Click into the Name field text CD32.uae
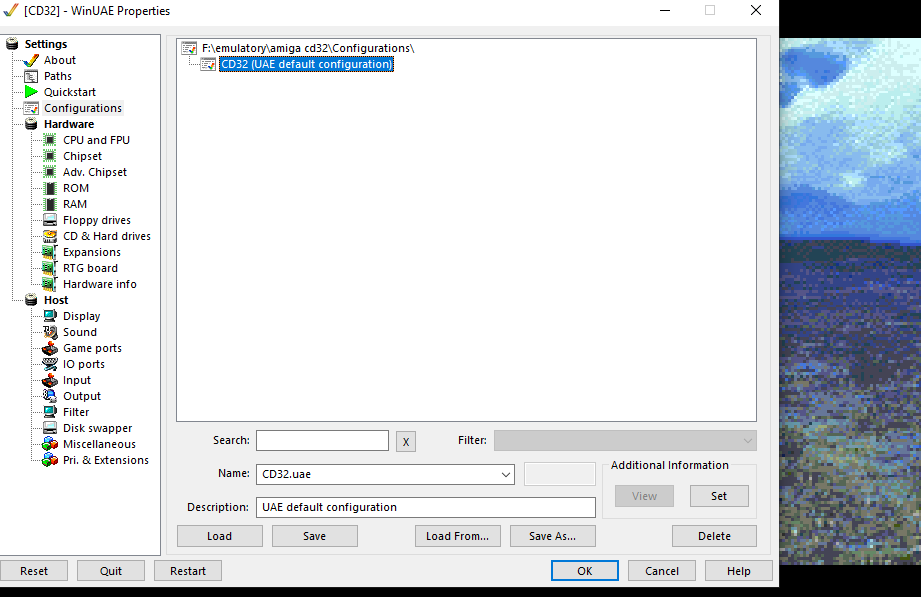Viewport: 921px width, 597px height. pos(286,474)
